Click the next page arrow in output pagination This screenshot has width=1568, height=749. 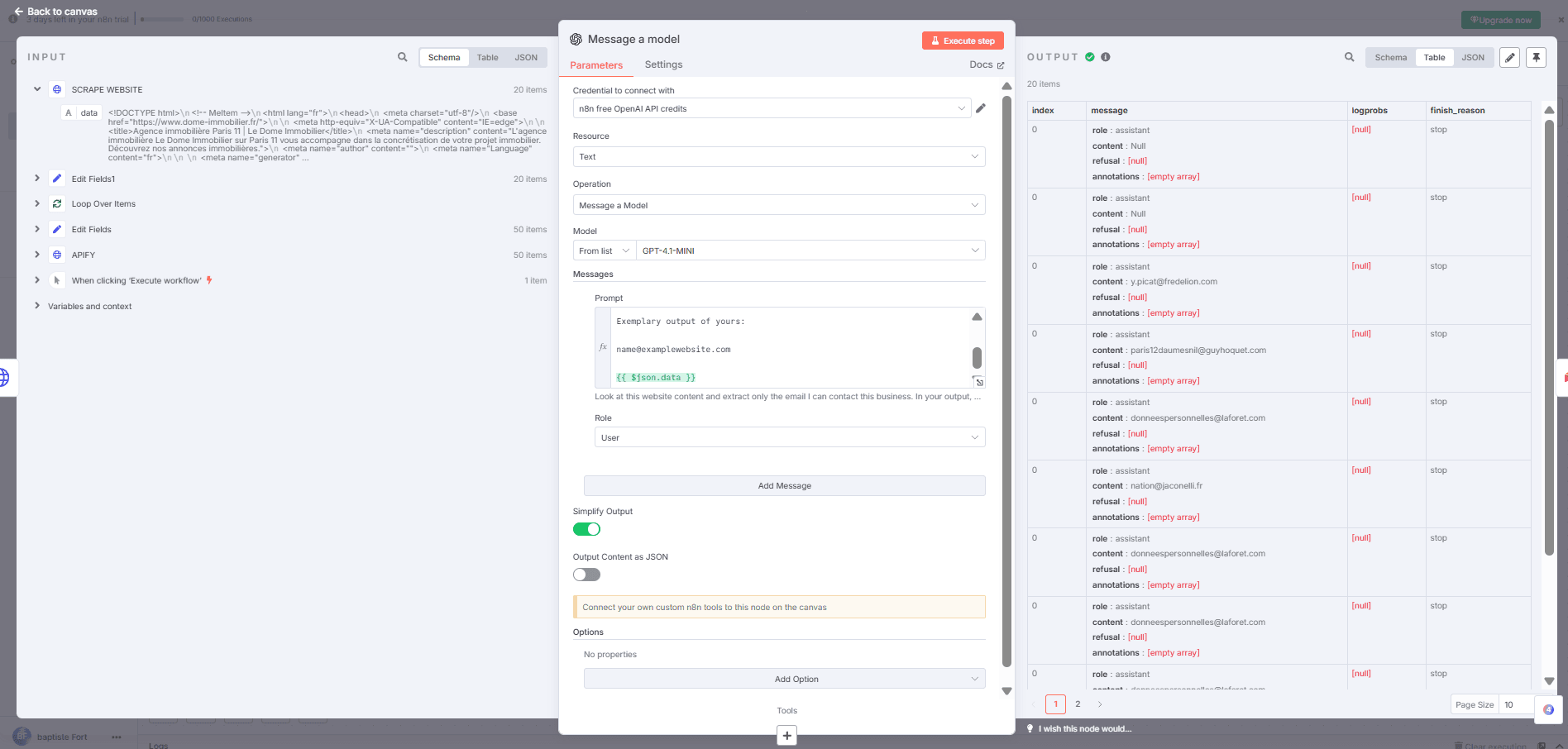[x=1099, y=704]
